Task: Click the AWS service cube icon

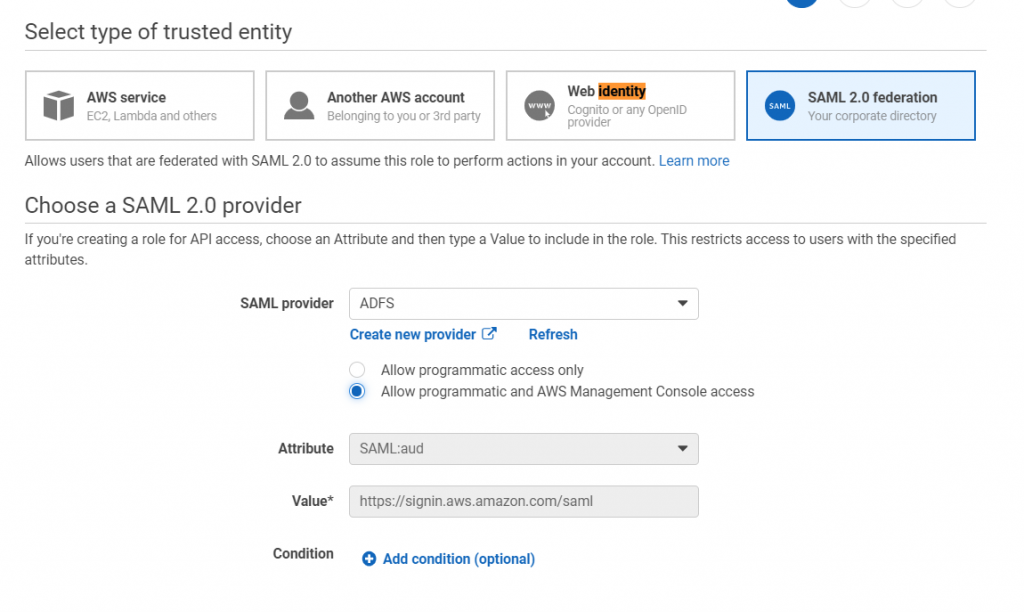Action: 59,105
